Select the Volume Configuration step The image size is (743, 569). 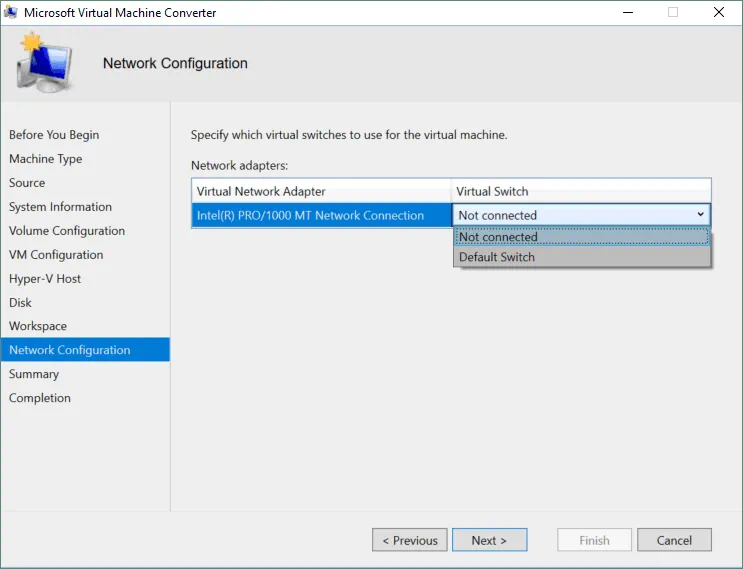67,231
